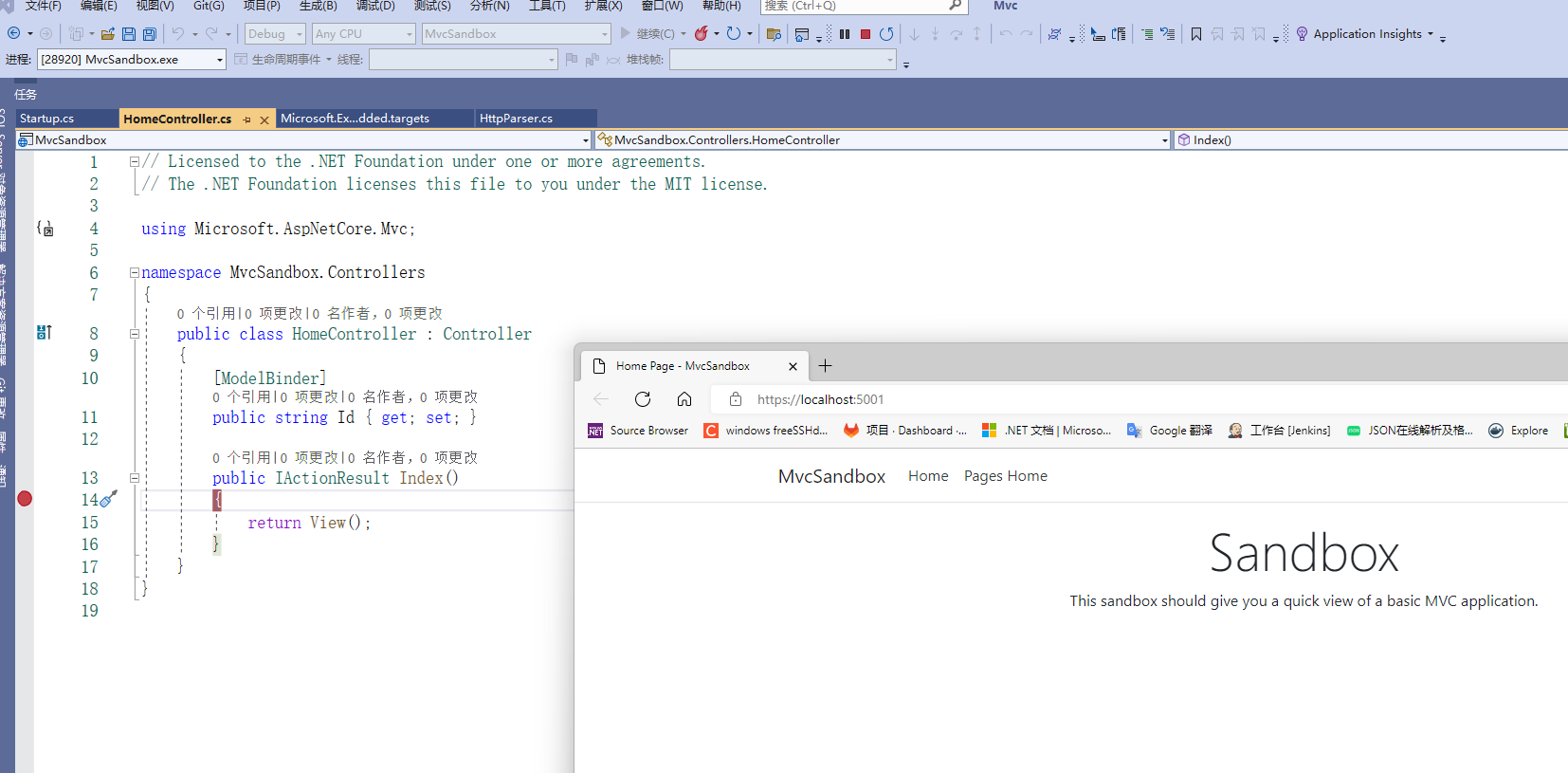Open the Any CPU platform dropdown
The width and height of the screenshot is (1568, 773).
coord(364,34)
